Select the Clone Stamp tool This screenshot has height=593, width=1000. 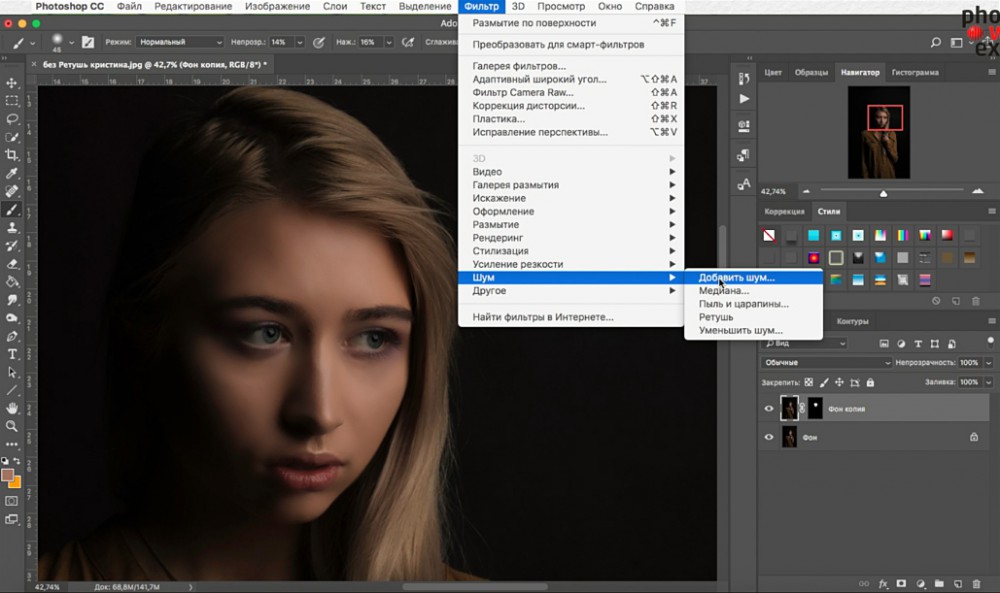pos(12,228)
